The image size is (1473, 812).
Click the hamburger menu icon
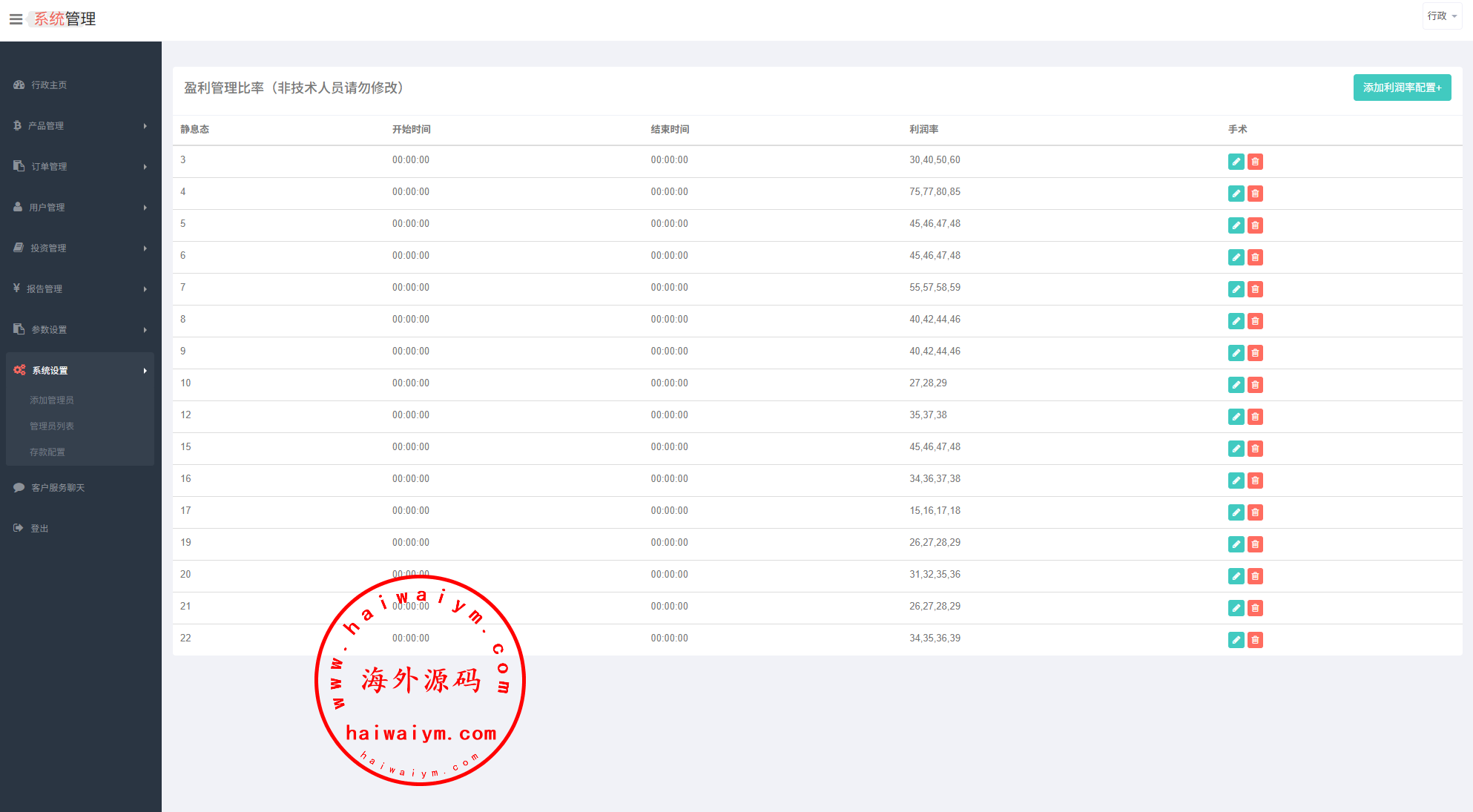click(16, 19)
